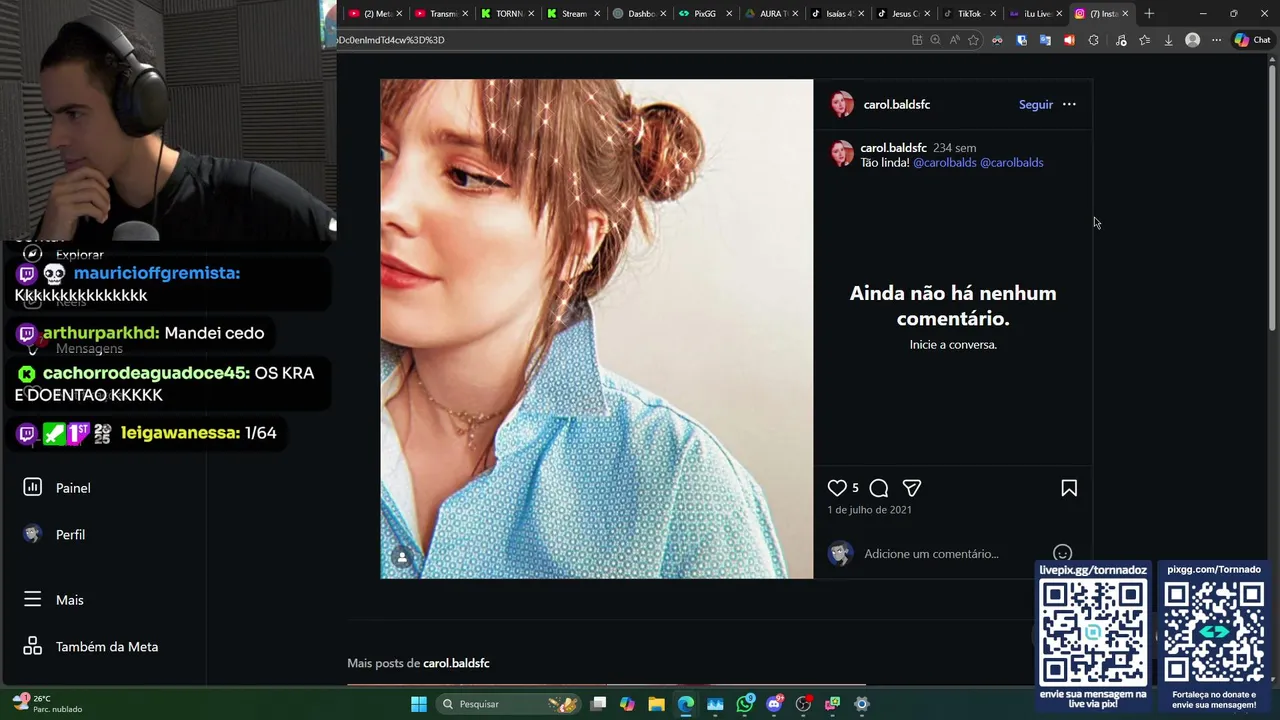Viewport: 1280px width, 720px height.
Task: Open carol.baldsfc link under Mais posts
Action: (456, 663)
